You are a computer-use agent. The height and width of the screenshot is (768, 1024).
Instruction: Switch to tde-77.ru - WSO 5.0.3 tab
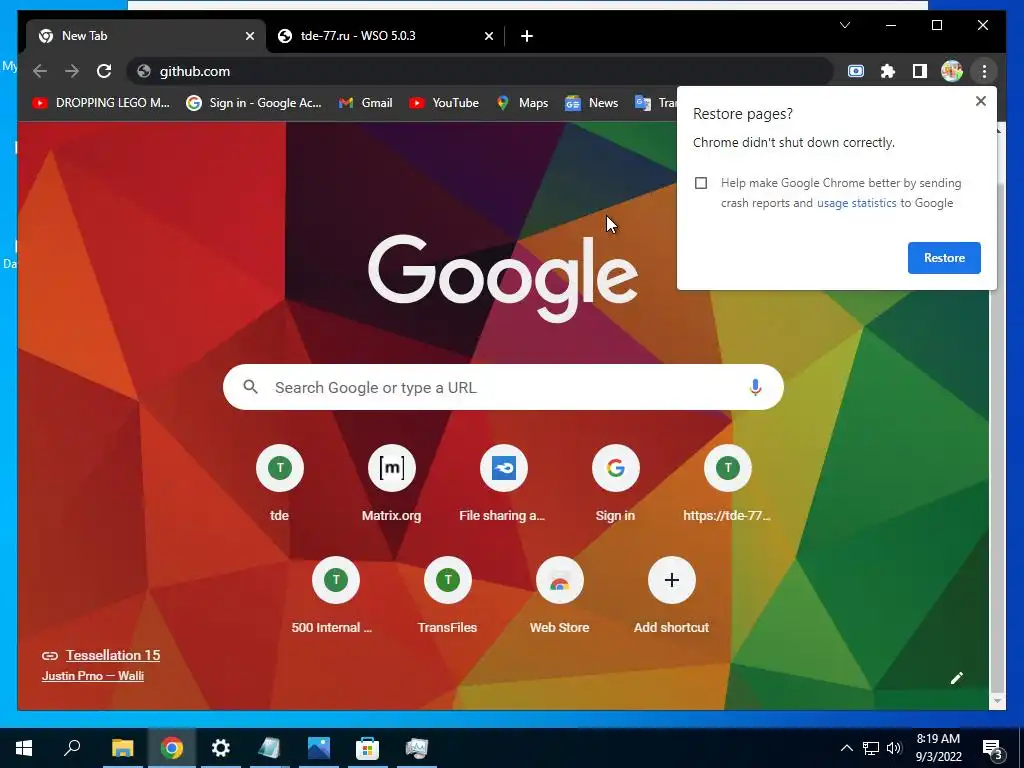pos(385,36)
